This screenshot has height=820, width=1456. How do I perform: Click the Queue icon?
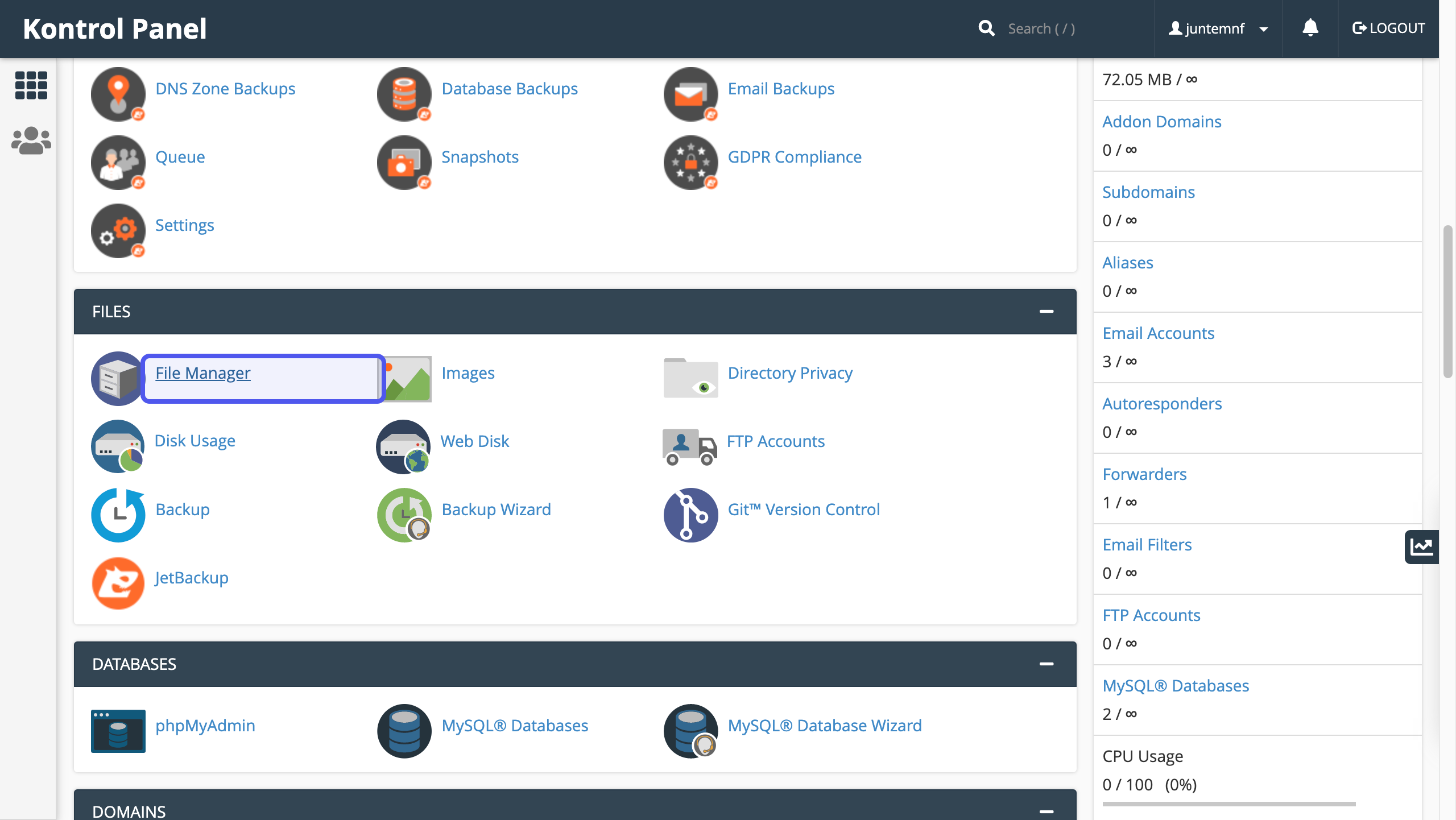(x=118, y=162)
